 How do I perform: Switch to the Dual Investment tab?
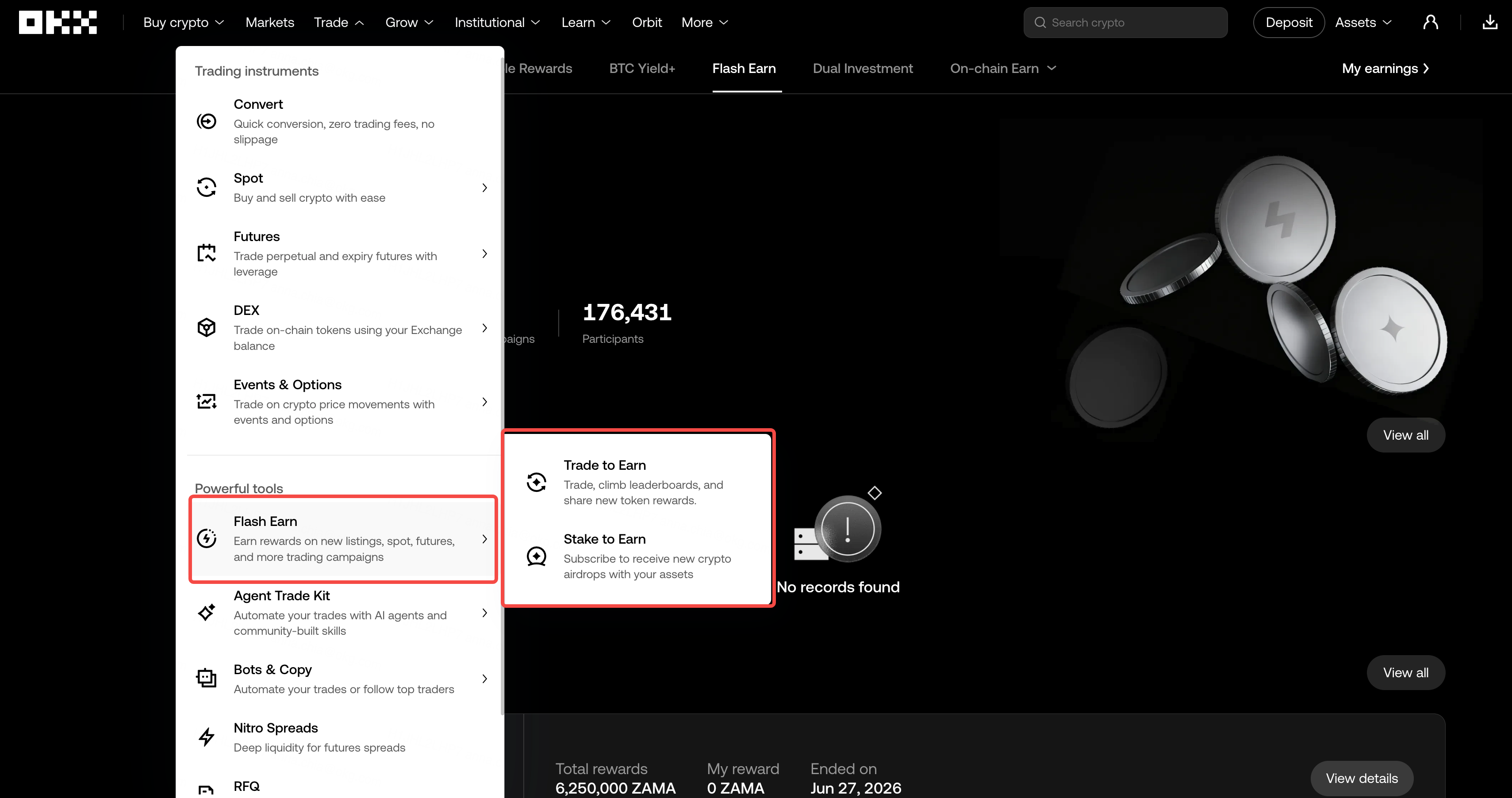point(862,69)
